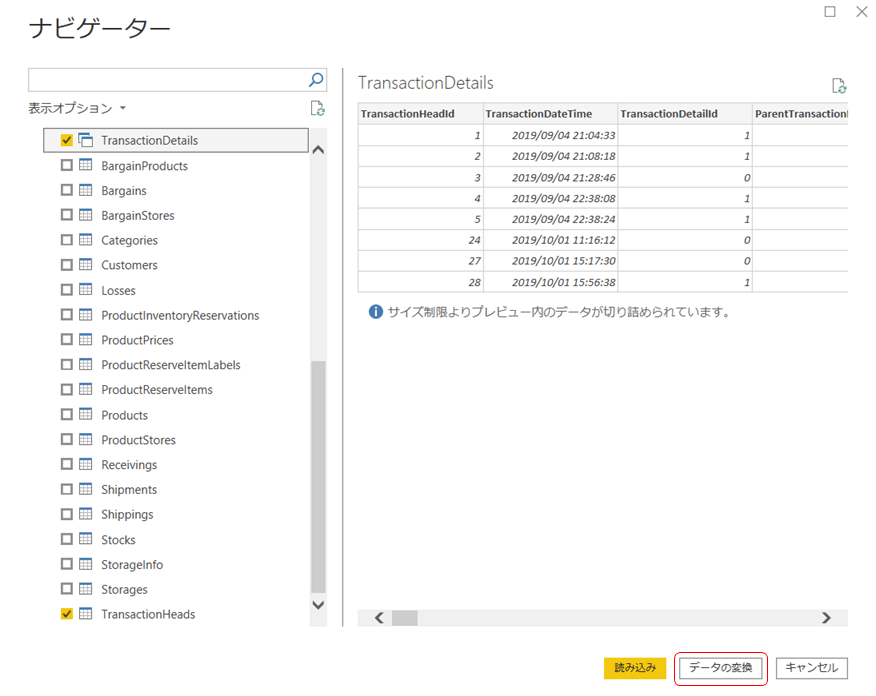Click the table icon next to Shipments

tap(85, 489)
